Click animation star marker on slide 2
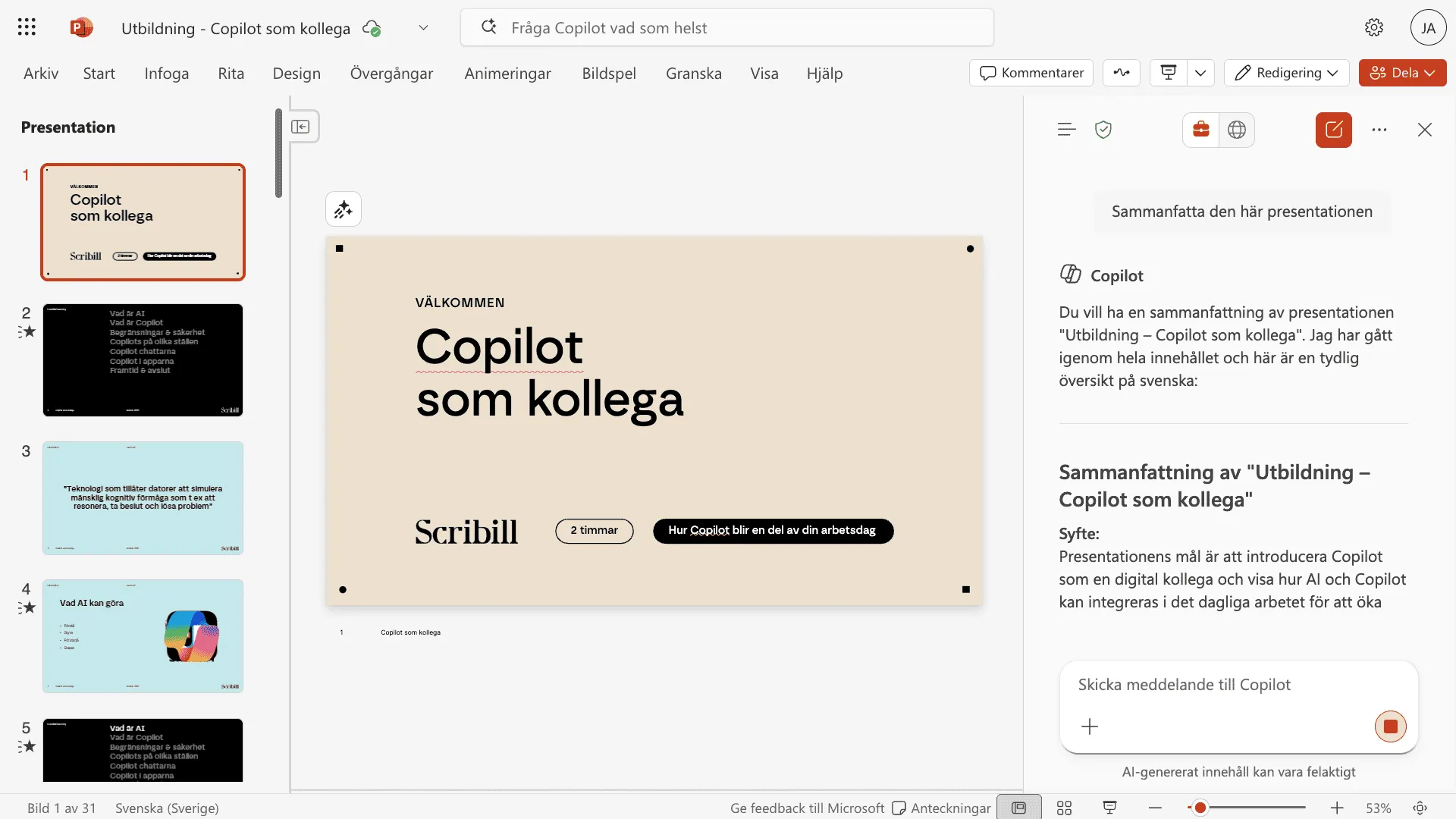The image size is (1456, 819). pyautogui.click(x=27, y=331)
